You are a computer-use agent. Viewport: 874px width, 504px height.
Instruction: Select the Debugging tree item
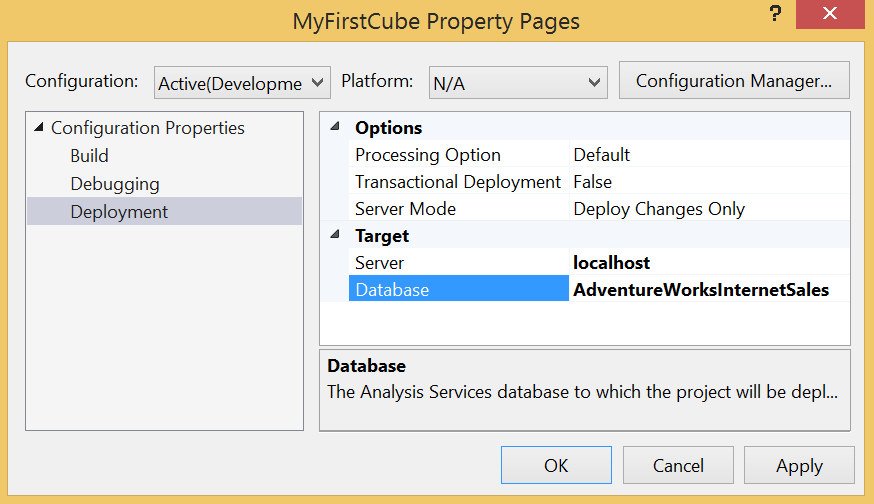114,184
